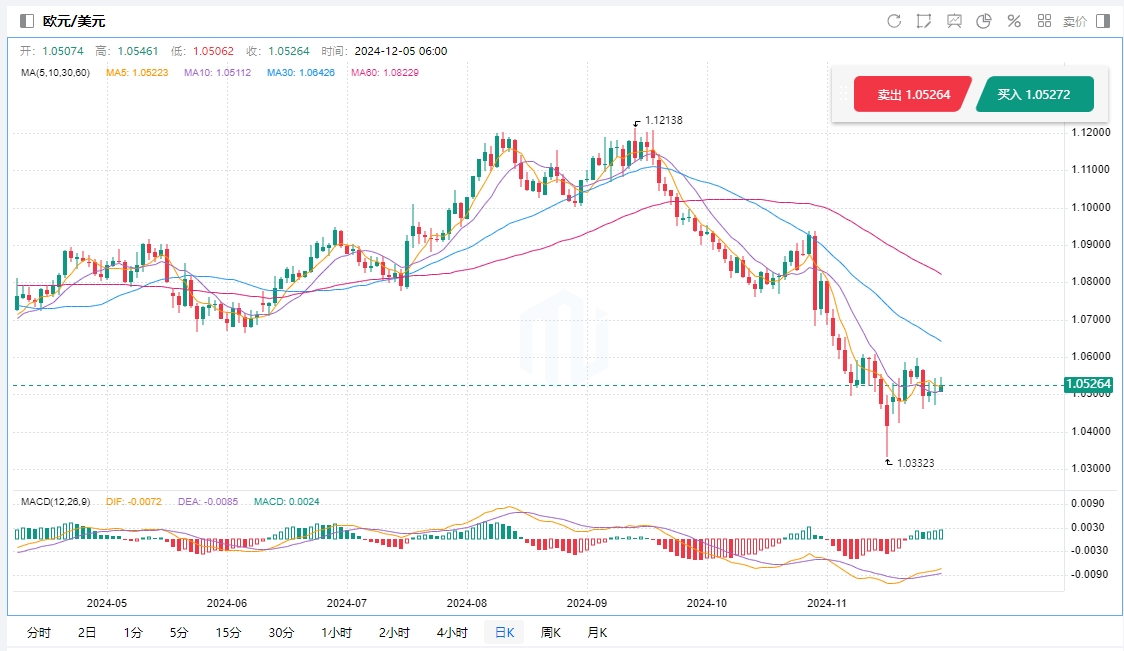The height and width of the screenshot is (651, 1124).
Task: Click the red 卖出 1.05264 button
Action: (x=912, y=95)
